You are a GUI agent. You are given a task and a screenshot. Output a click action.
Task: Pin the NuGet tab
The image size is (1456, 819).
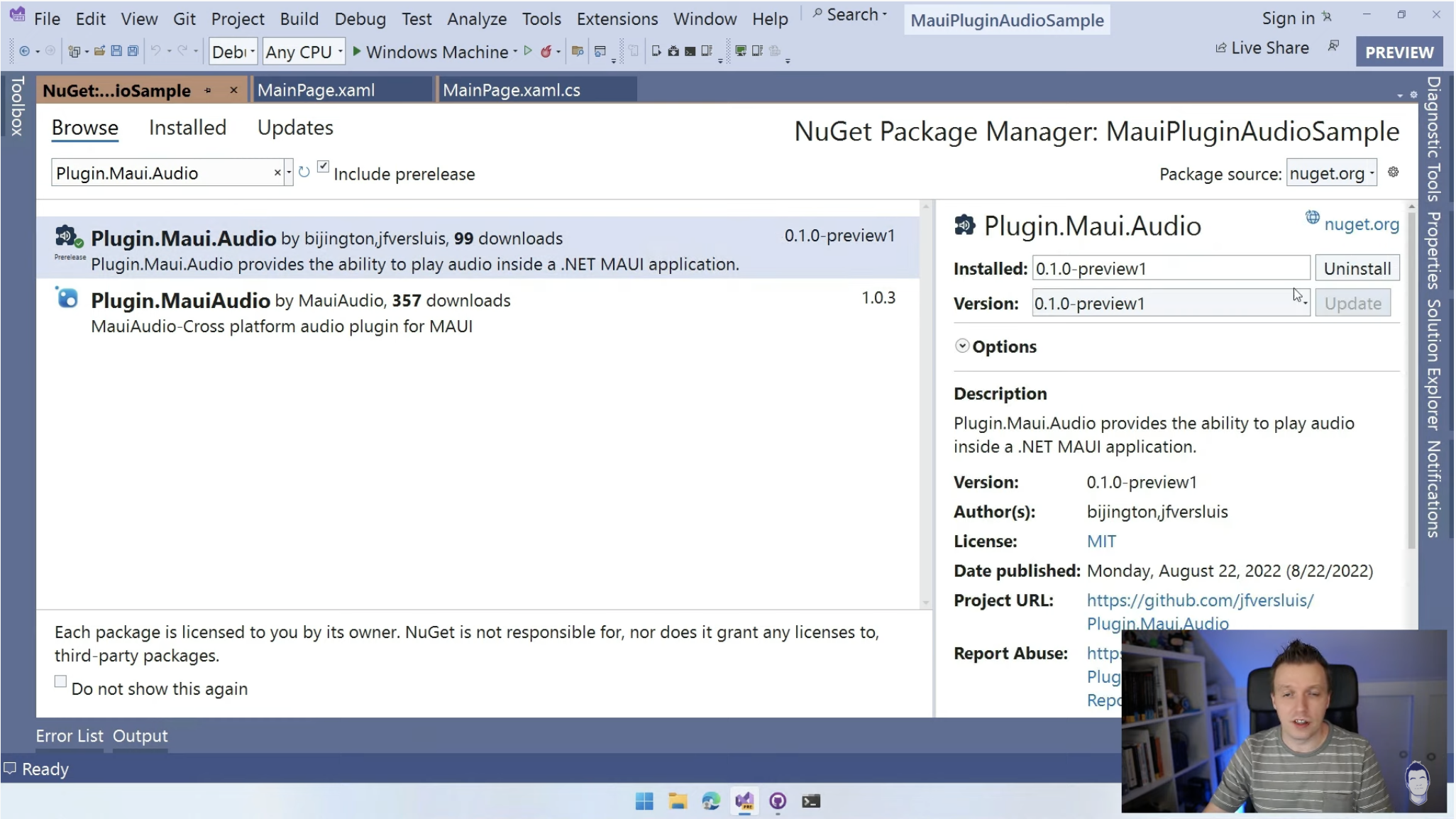208,90
